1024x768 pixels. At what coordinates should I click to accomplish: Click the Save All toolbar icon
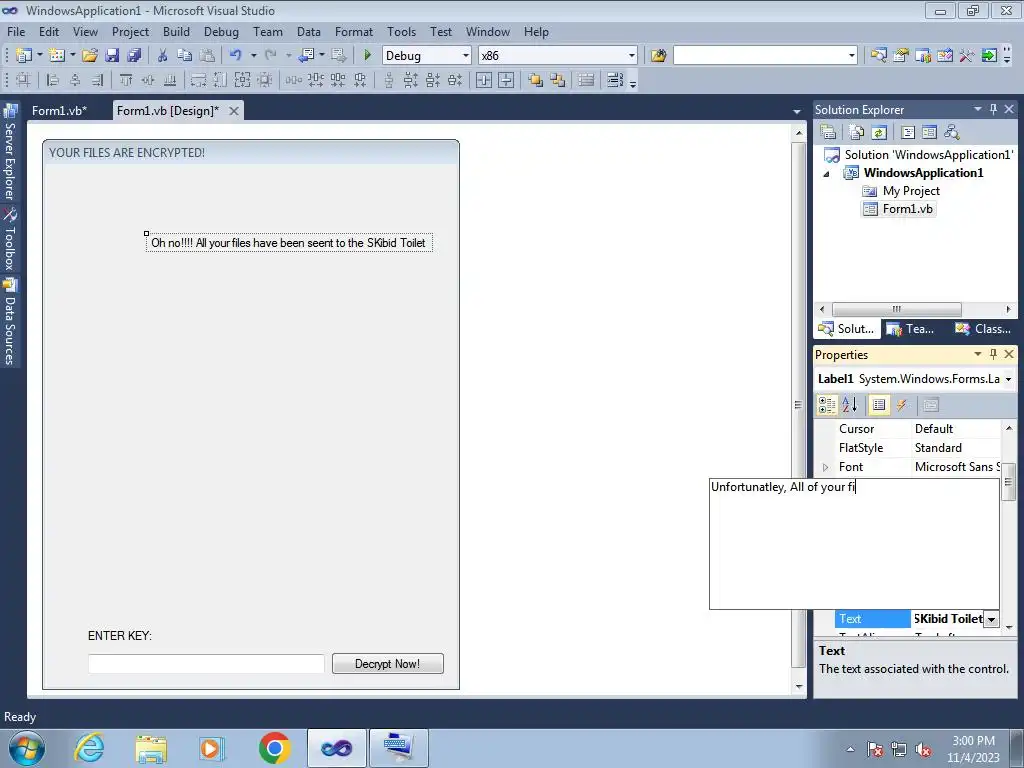pos(134,56)
